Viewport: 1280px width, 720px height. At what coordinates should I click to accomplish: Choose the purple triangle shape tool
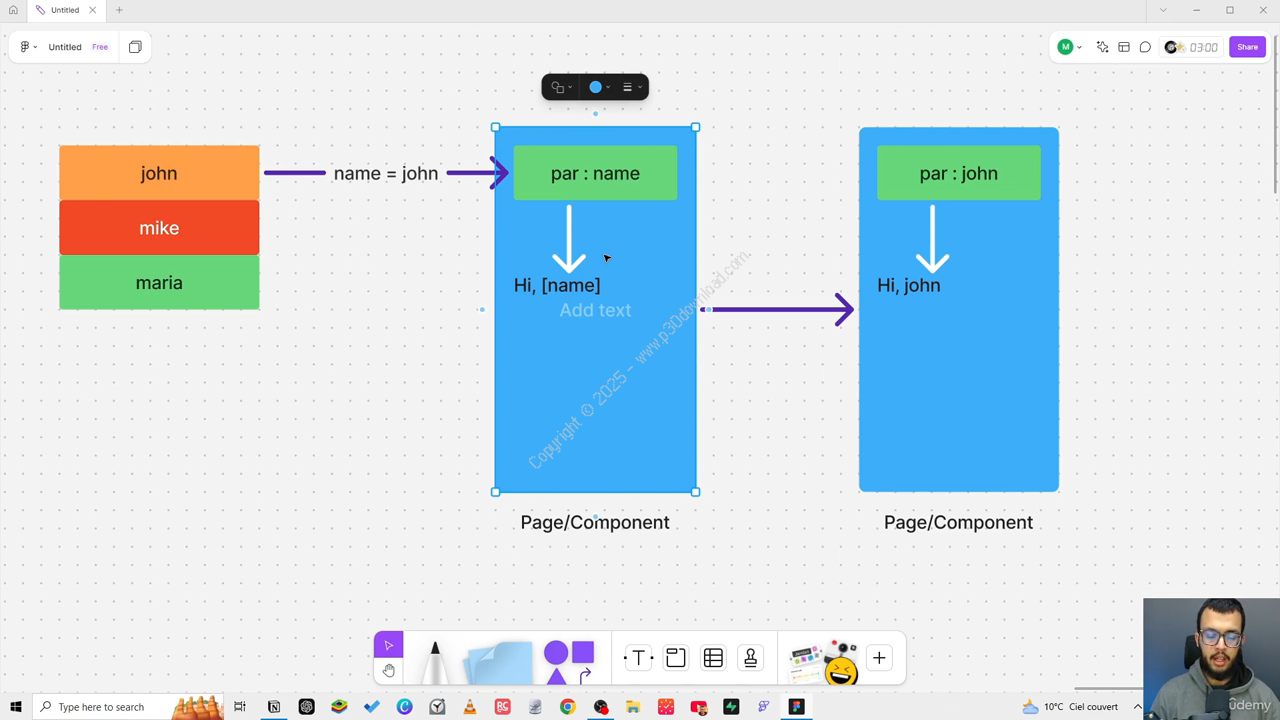pyautogui.click(x=556, y=677)
